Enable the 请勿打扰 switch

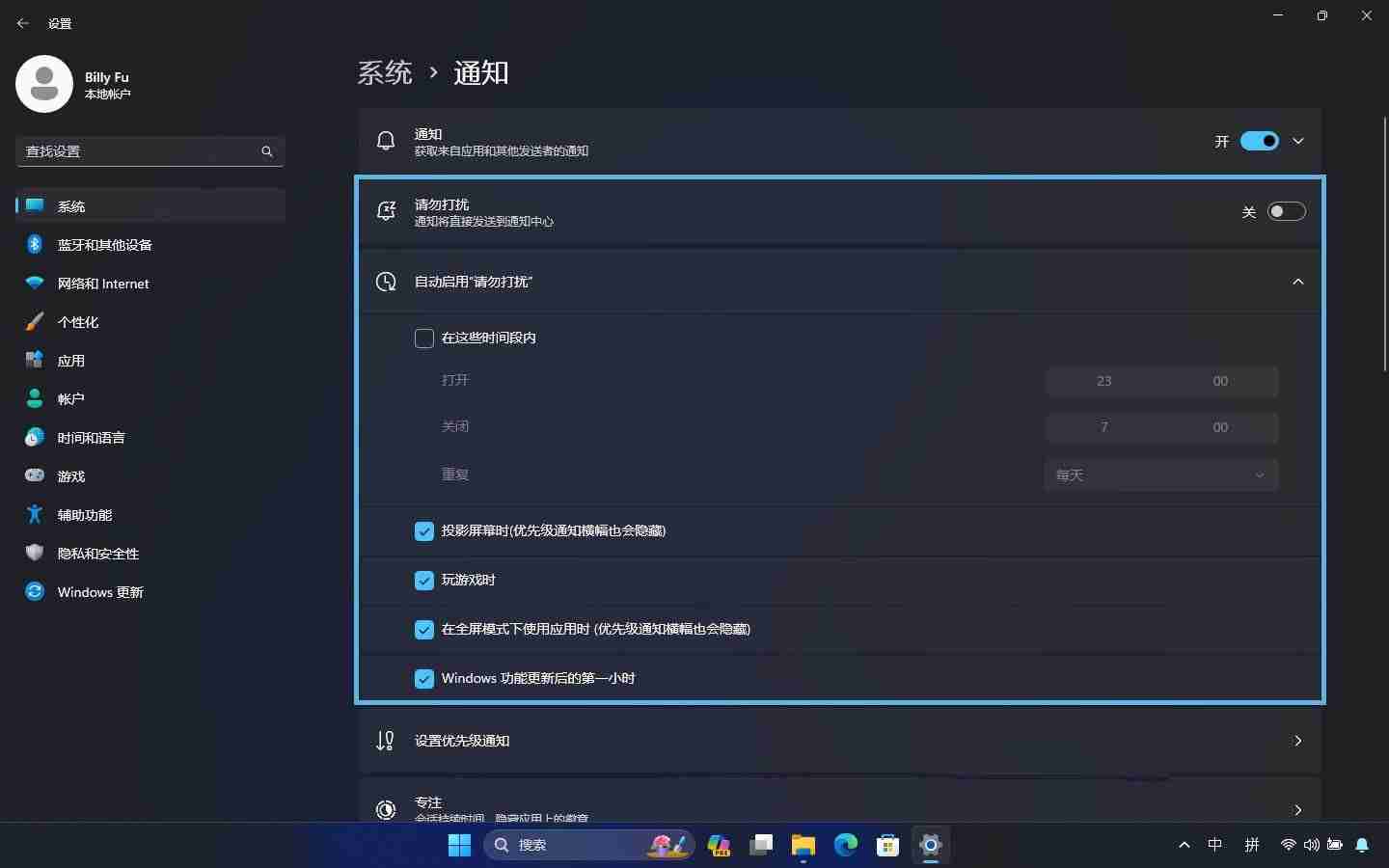click(x=1287, y=211)
